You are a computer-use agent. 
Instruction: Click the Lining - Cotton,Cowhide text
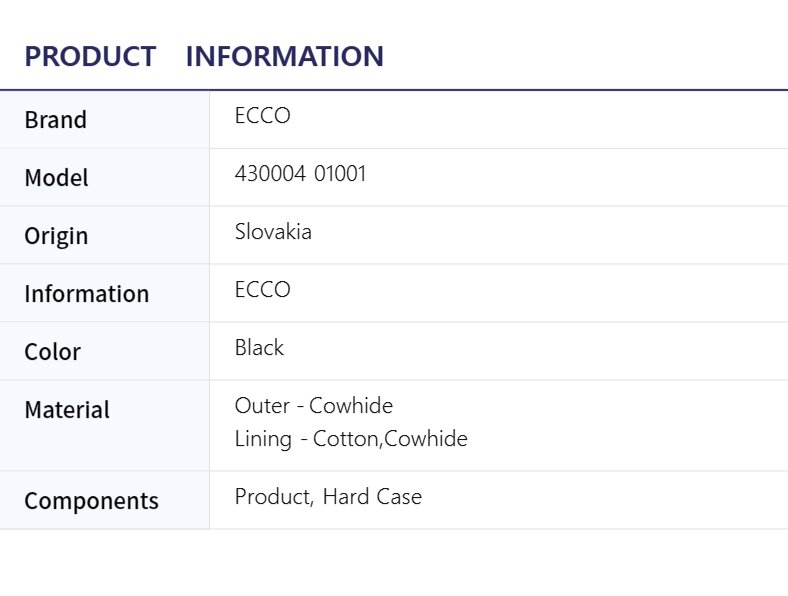[350, 439]
